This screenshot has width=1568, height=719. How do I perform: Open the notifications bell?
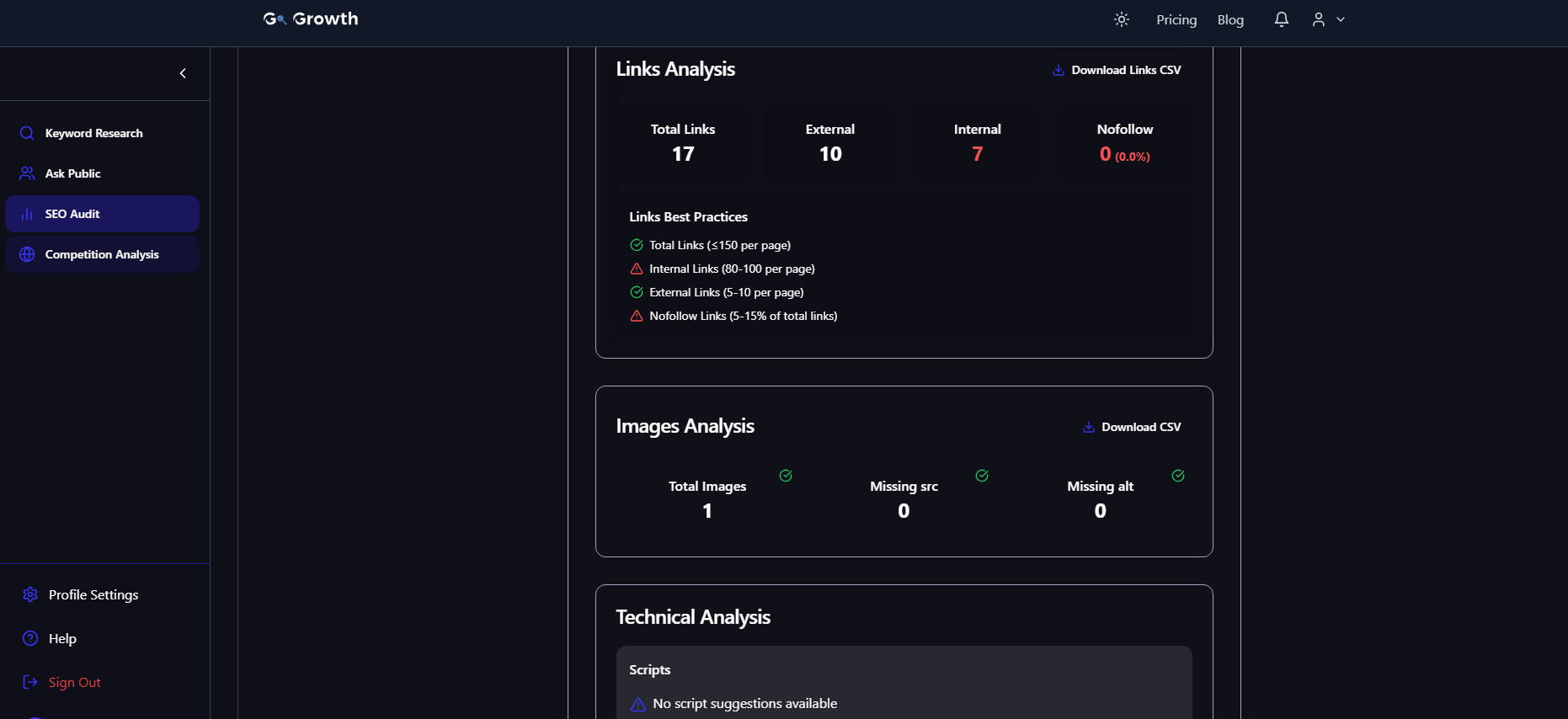click(1282, 19)
